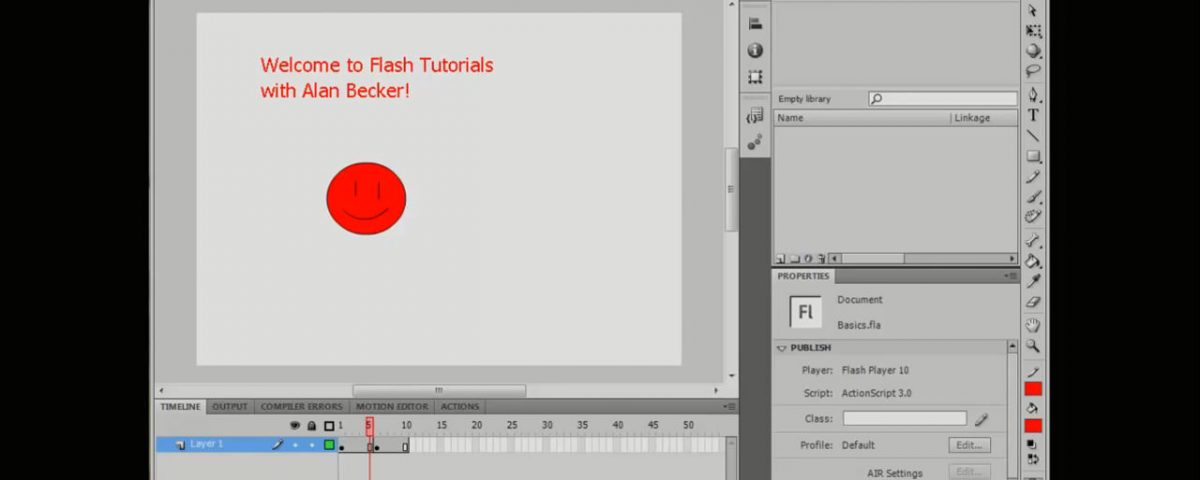Click the Class input field
The image size is (1200, 480).
(904, 419)
